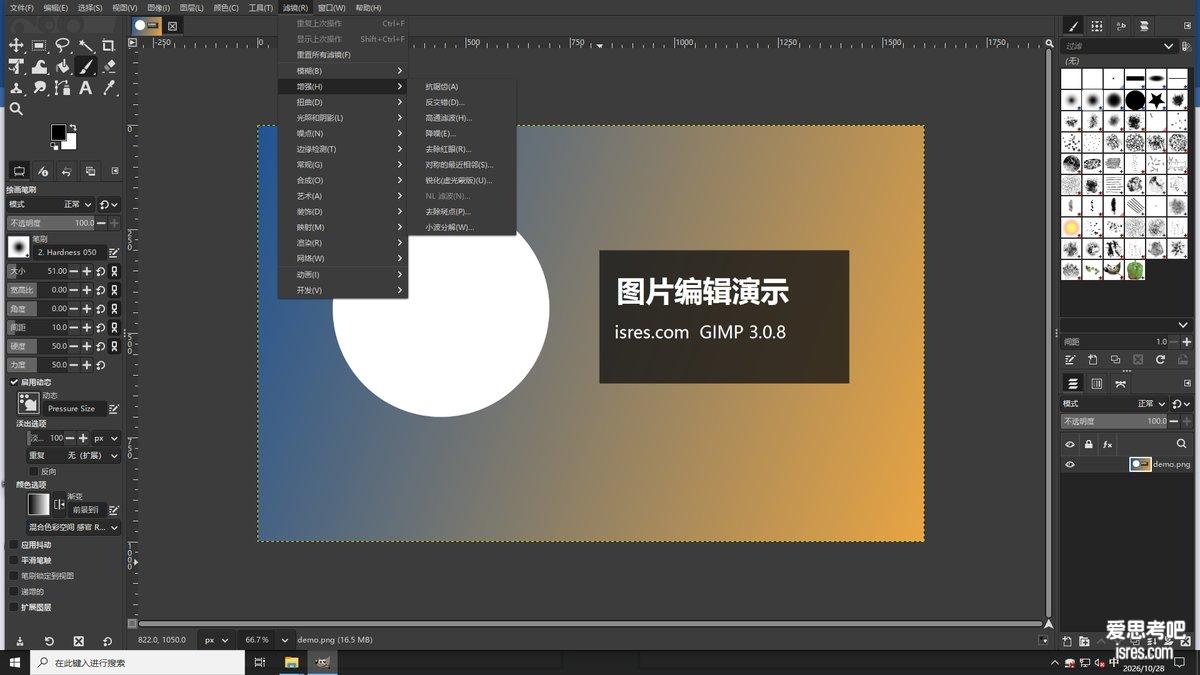Select the Color Picker eyedropper tool
The width and height of the screenshot is (1200, 675).
click(x=109, y=88)
